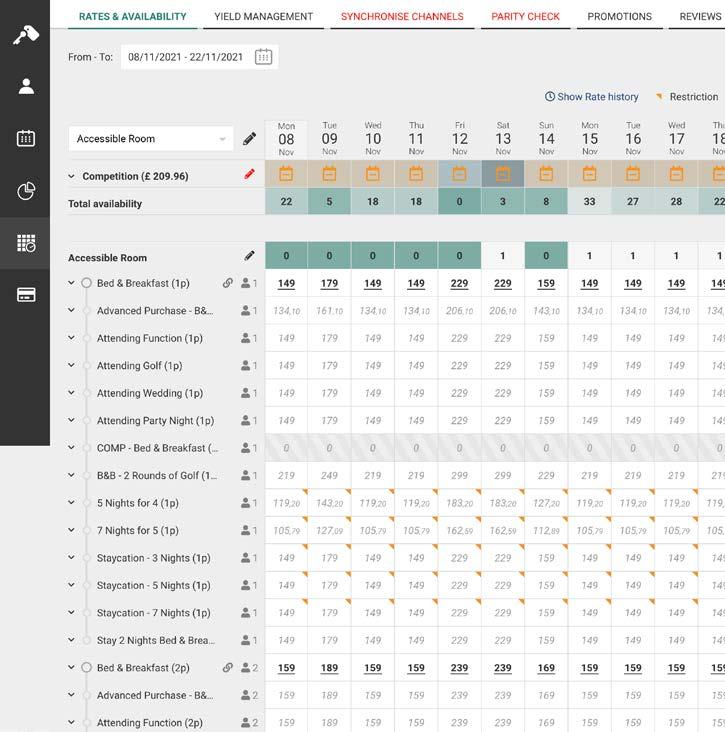This screenshot has height=732, width=725.
Task: Select the Bed & Breakfast (2p) radio circle
Action: (x=86, y=668)
